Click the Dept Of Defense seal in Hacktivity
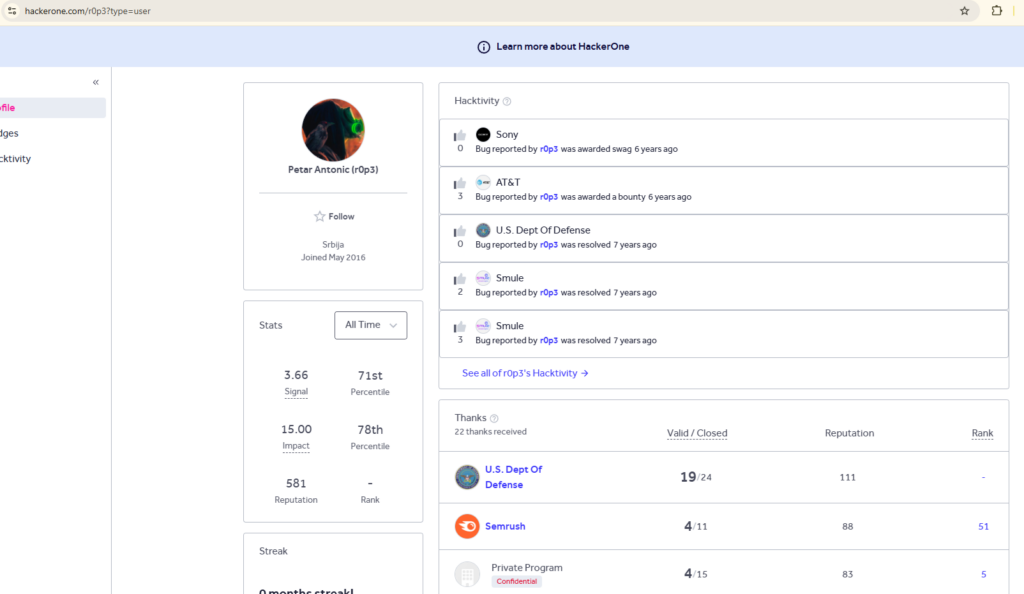This screenshot has width=1024, height=594. tap(483, 230)
